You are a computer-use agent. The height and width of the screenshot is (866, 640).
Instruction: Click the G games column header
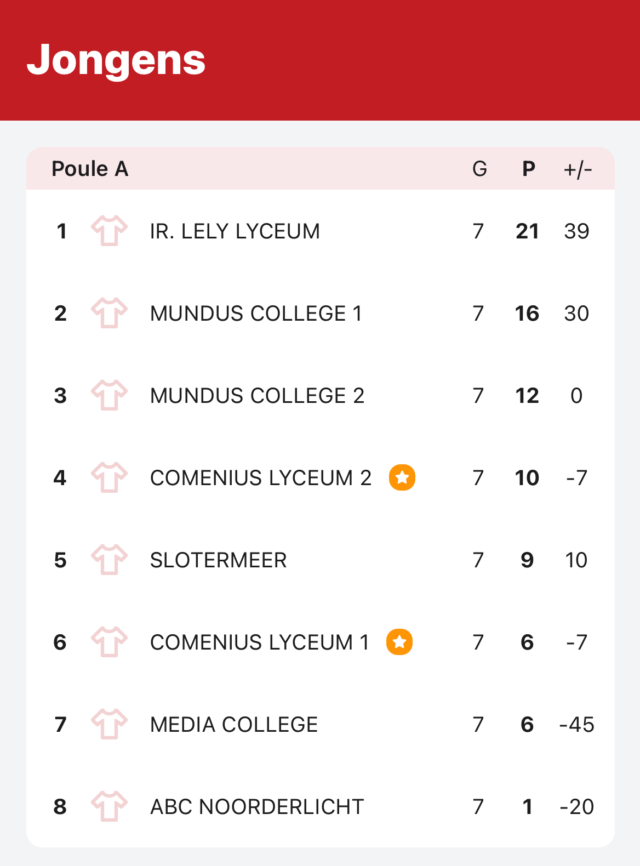coord(479,168)
